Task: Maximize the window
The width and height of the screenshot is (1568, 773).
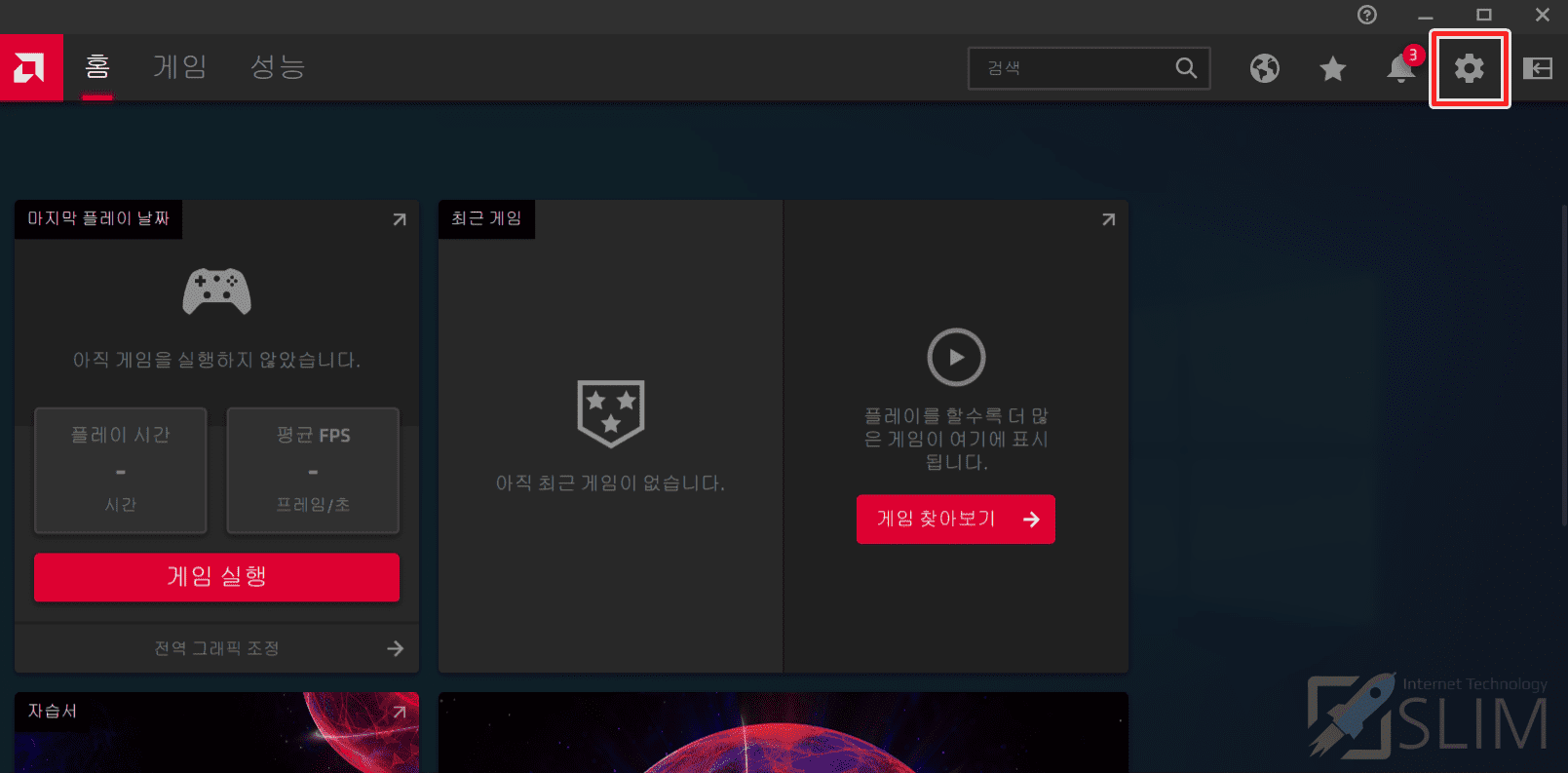Action: (1484, 15)
